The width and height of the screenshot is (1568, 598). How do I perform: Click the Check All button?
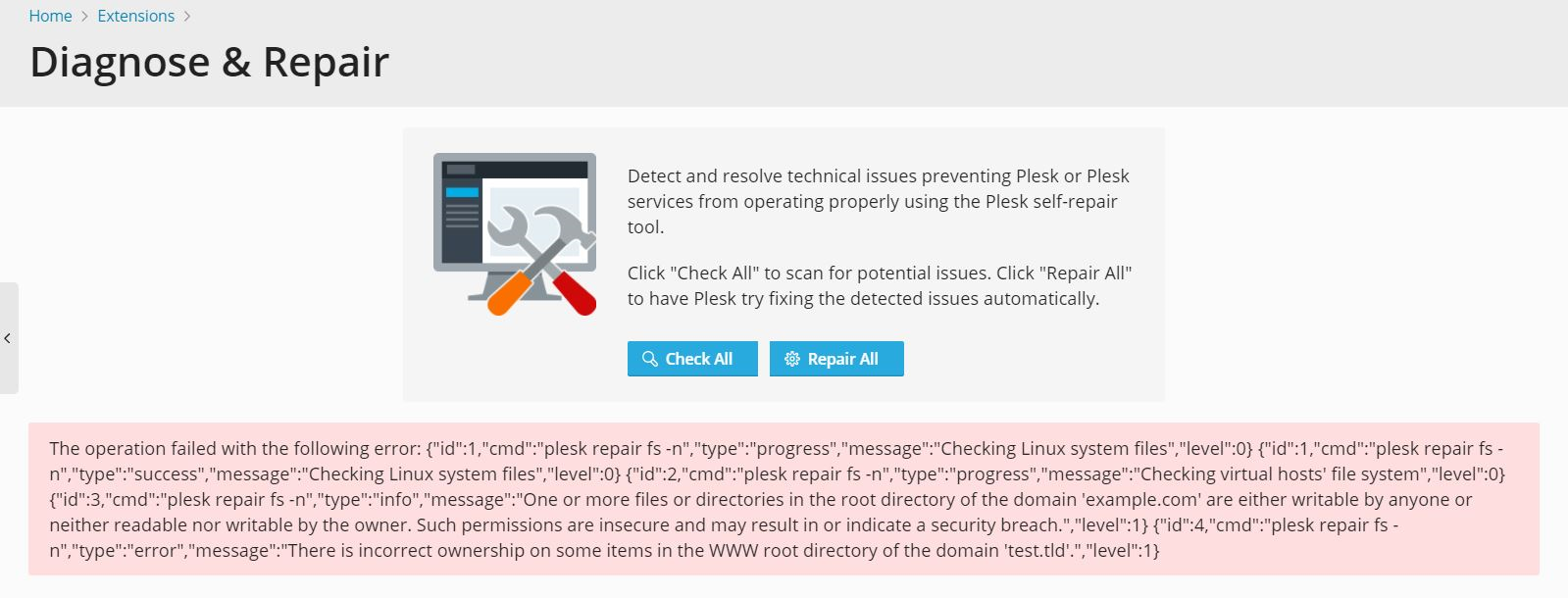pos(692,359)
